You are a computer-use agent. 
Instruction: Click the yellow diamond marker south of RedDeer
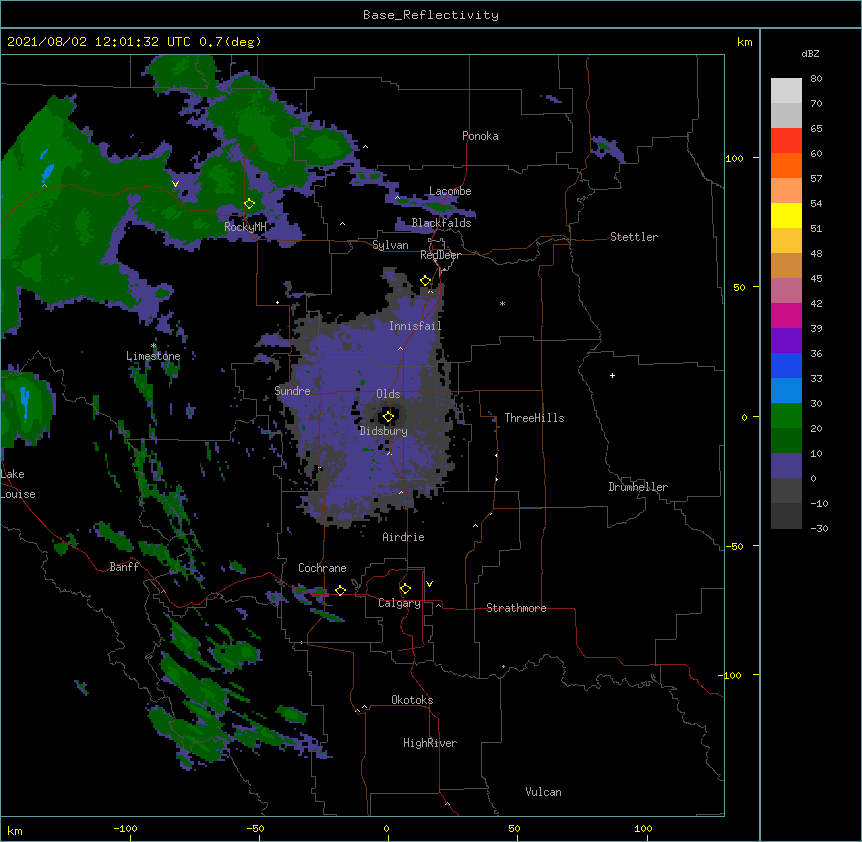pos(425,281)
